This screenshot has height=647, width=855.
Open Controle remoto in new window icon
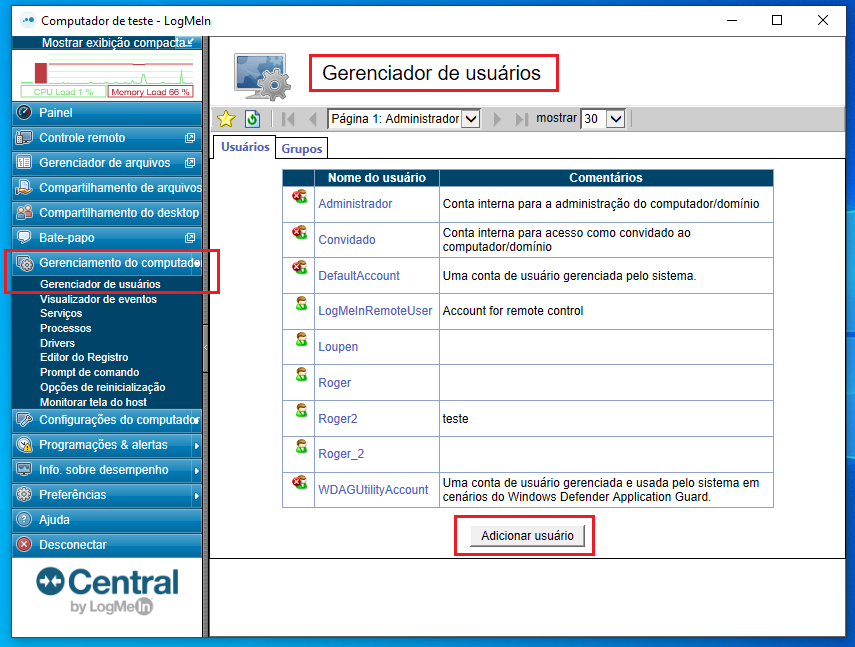pyautogui.click(x=190, y=138)
